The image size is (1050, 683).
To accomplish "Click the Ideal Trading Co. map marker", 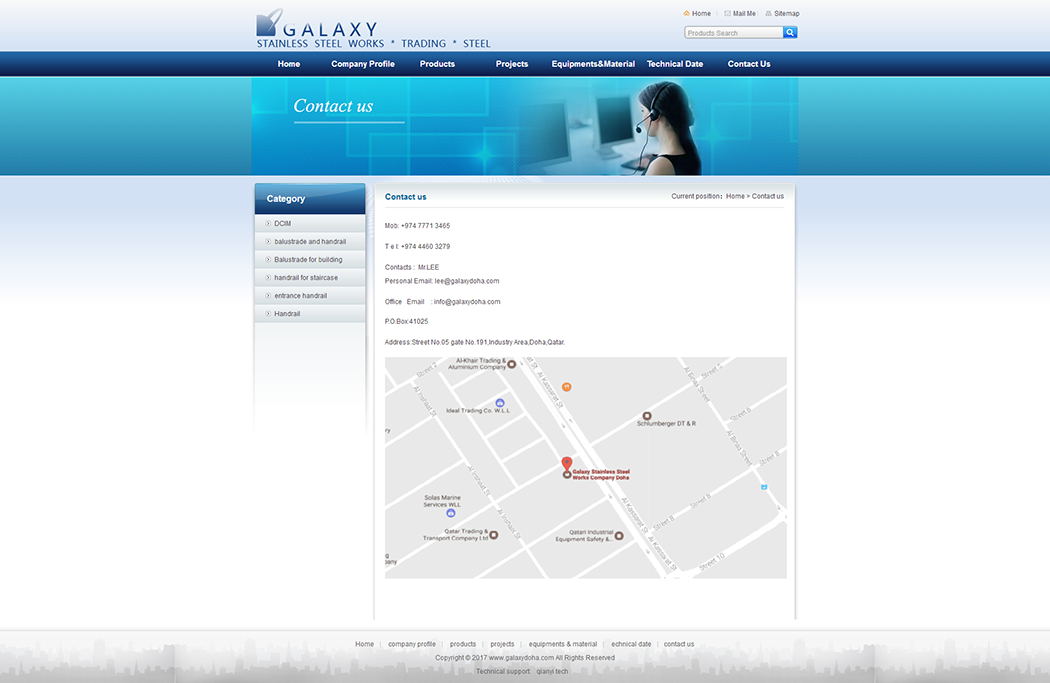I will point(500,402).
